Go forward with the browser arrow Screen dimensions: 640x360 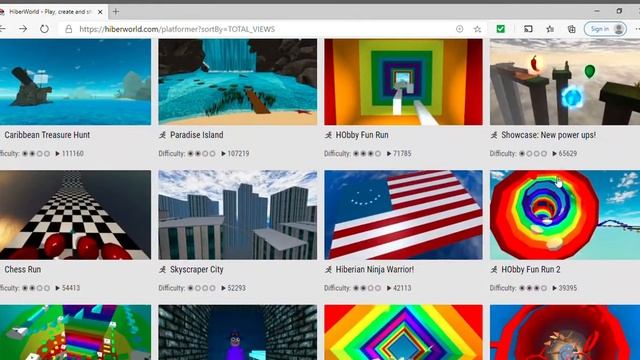[x=23, y=29]
